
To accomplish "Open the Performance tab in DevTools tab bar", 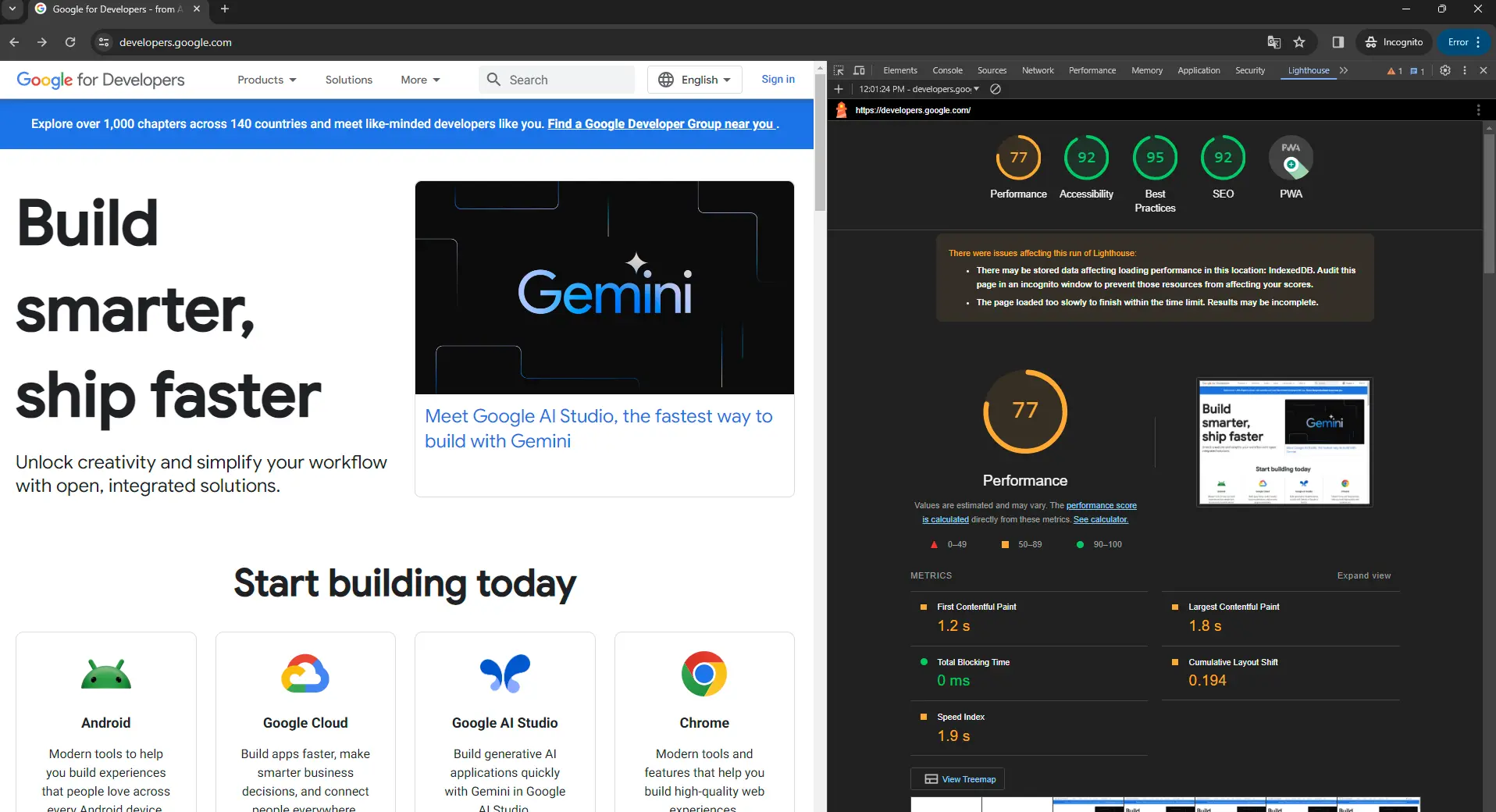I will coord(1092,70).
